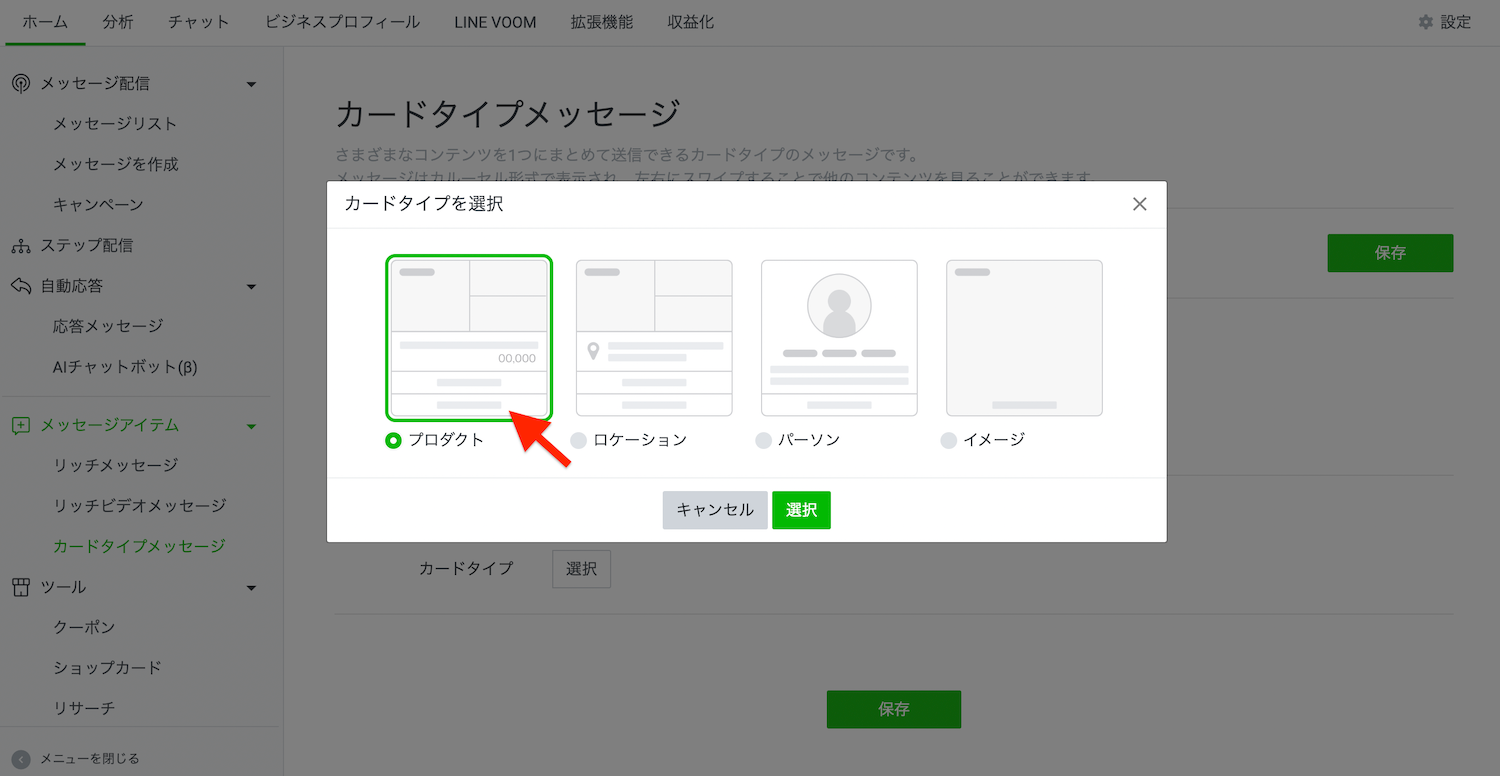Select the ロケーション radio button
The width and height of the screenshot is (1500, 776).
click(x=579, y=440)
